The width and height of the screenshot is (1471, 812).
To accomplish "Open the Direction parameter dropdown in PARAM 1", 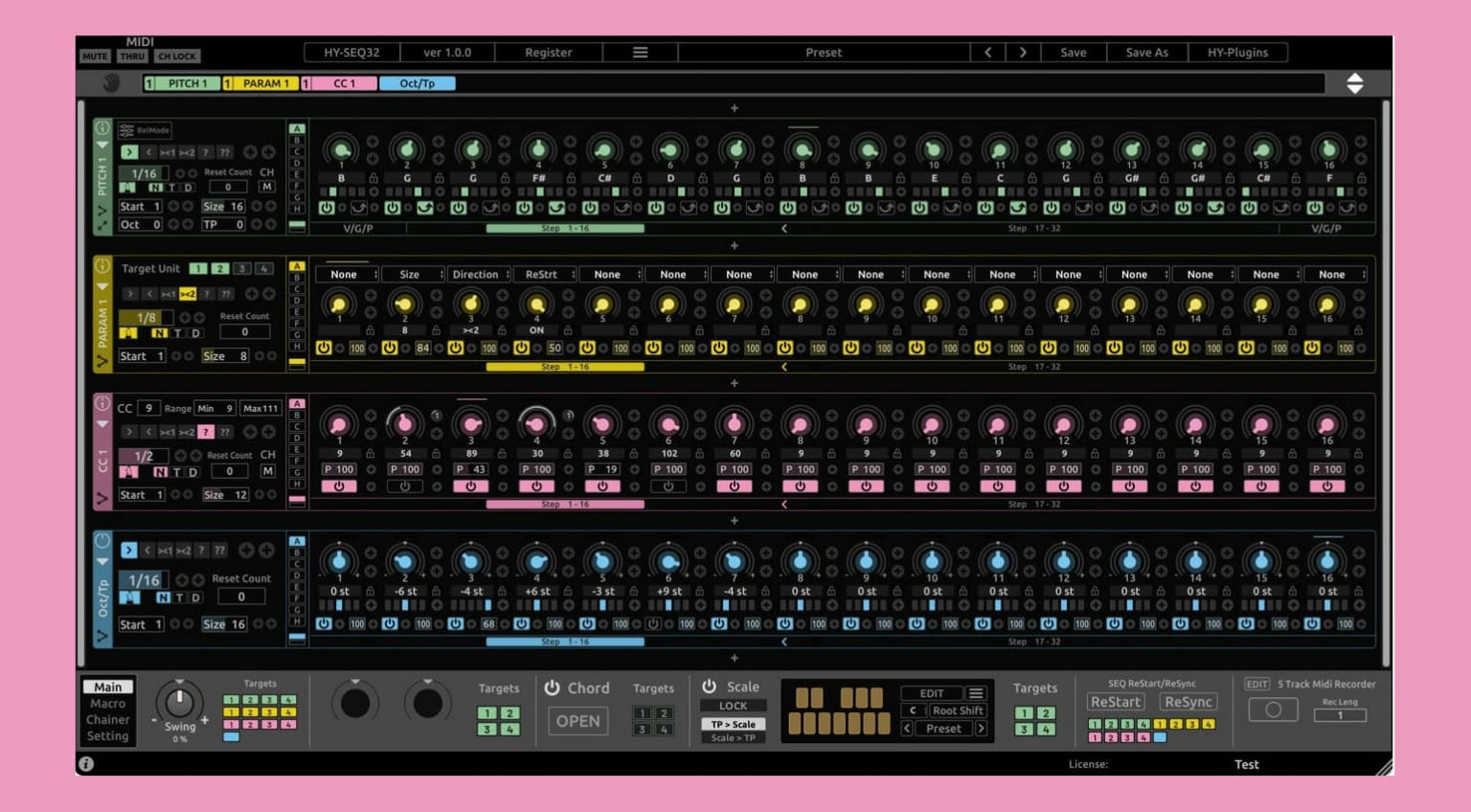I will 476,275.
